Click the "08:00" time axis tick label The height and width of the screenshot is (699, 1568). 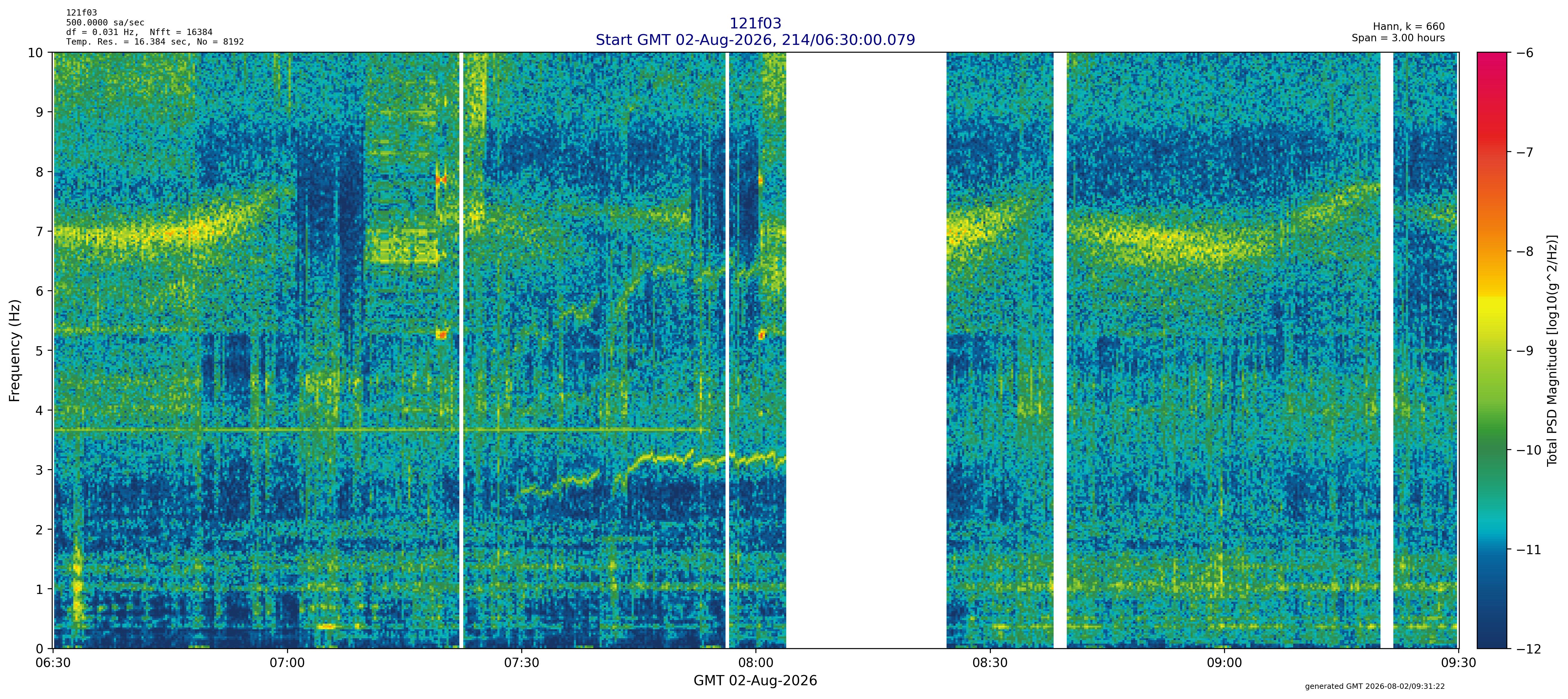756,663
